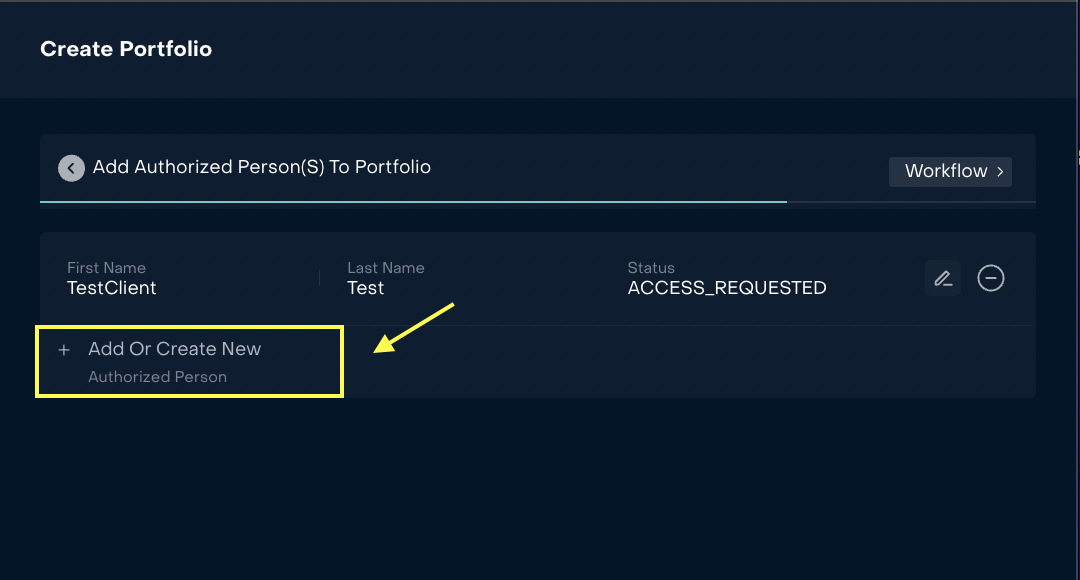This screenshot has height=580, width=1080.
Task: Click the Last Name field showing Test
Action: click(x=365, y=287)
